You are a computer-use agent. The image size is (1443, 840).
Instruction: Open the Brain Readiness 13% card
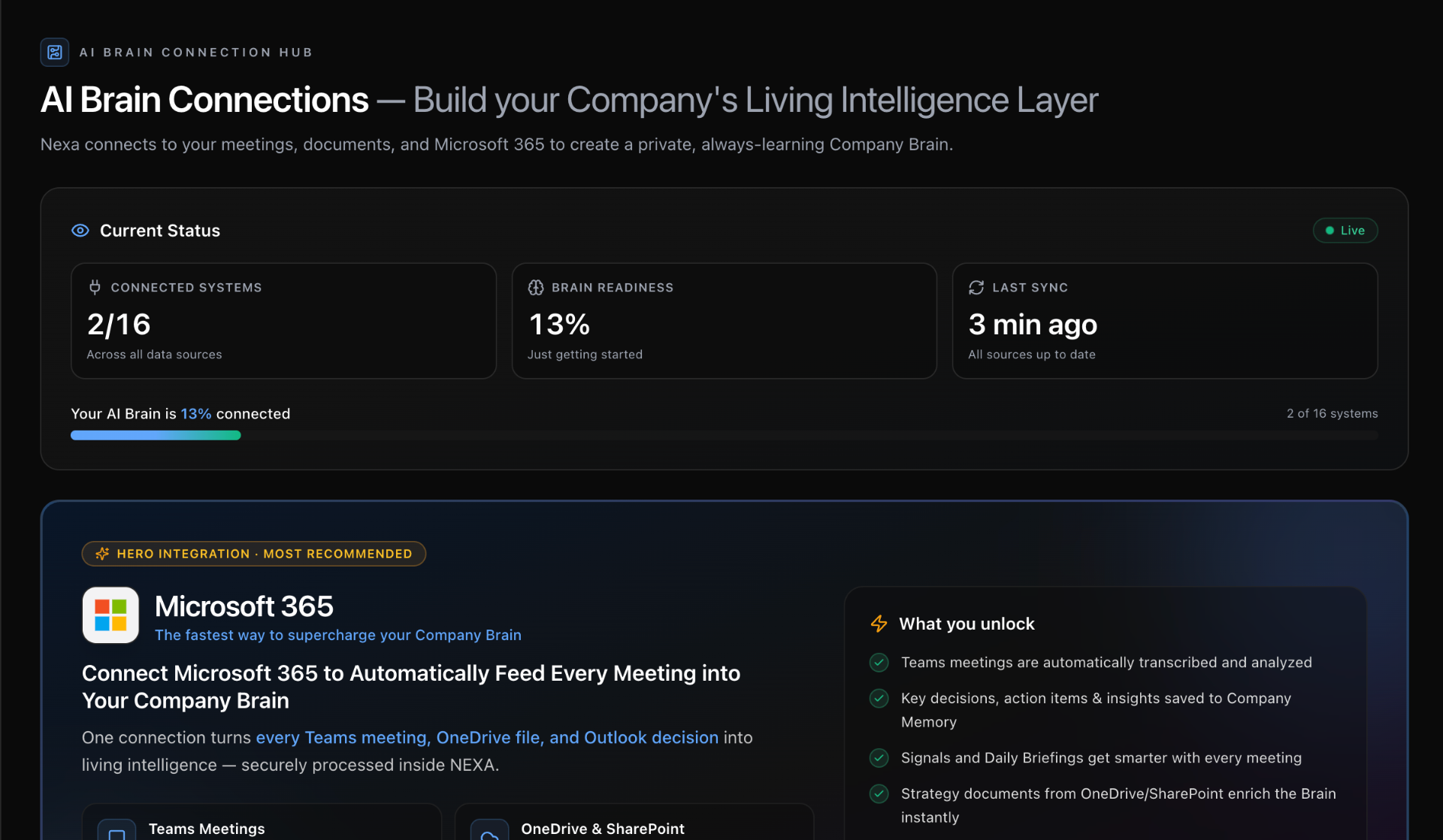[724, 321]
